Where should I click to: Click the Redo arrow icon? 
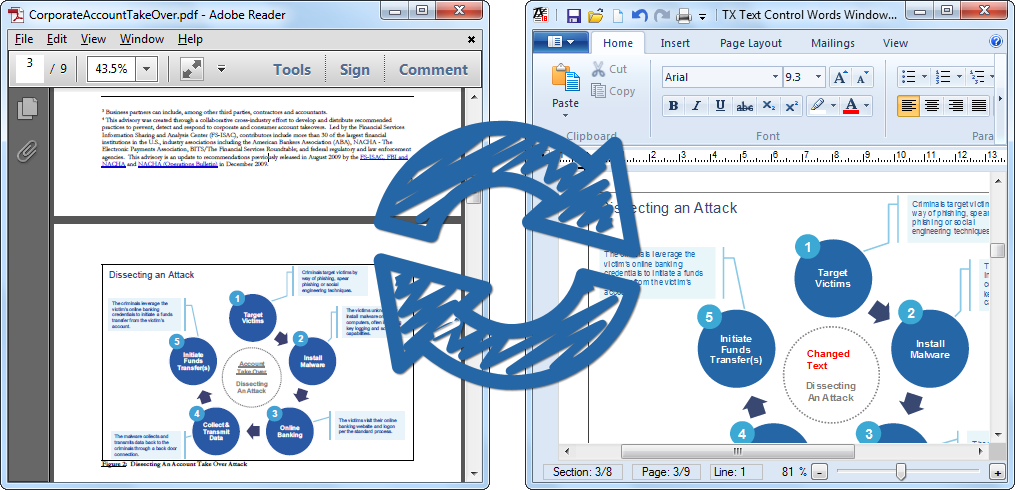(x=662, y=16)
